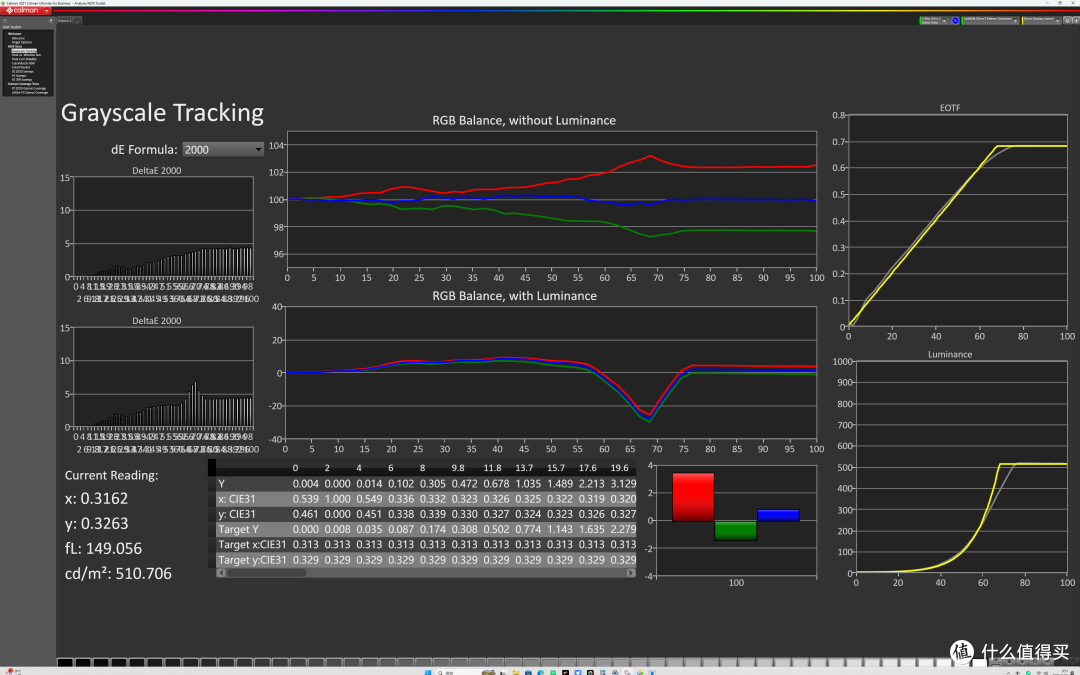Image resolution: width=1080 pixels, height=675 pixels.
Task: Open the P3 Sweeps page
Action: pyautogui.click(x=19, y=76)
